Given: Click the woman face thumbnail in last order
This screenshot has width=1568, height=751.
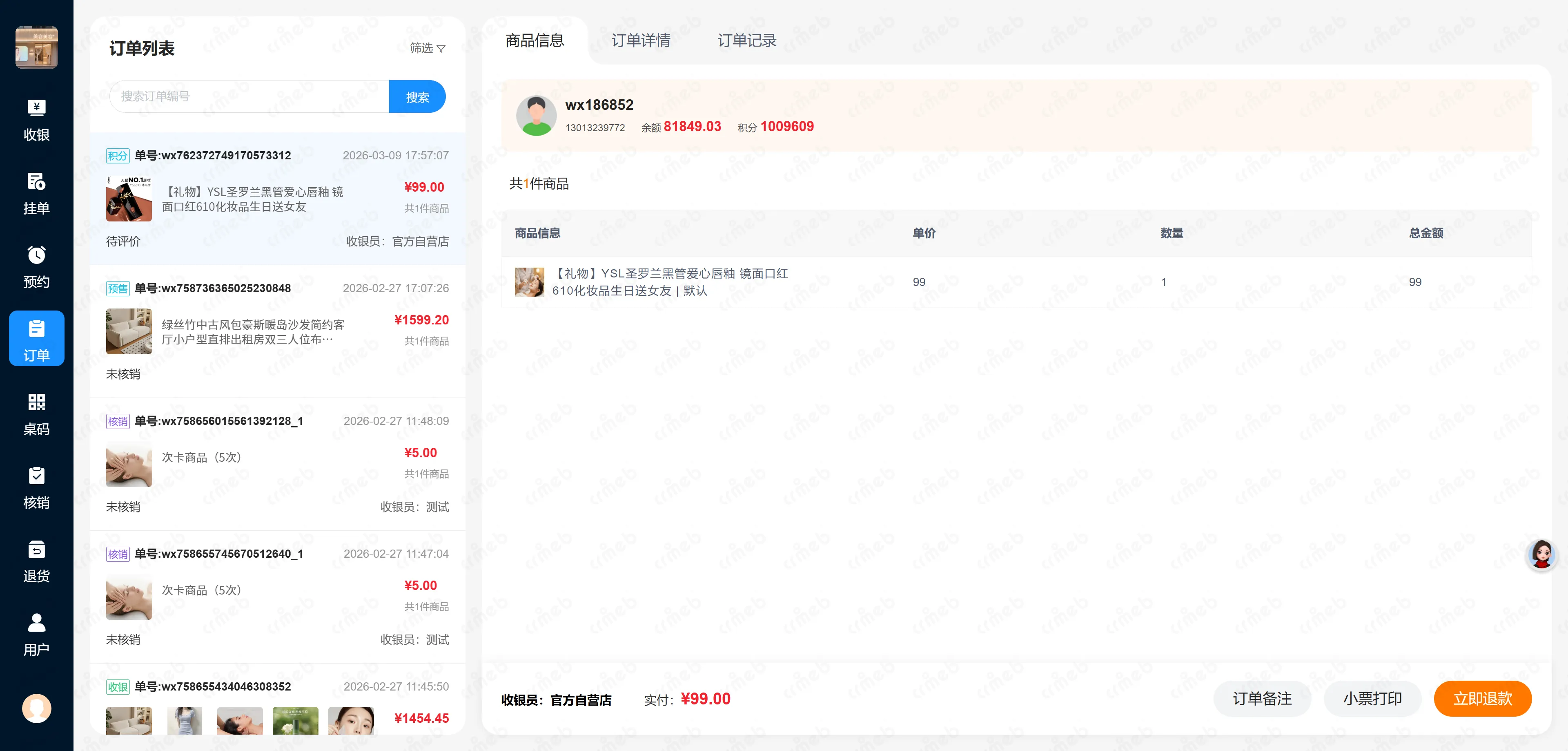Looking at the screenshot, I should (351, 720).
